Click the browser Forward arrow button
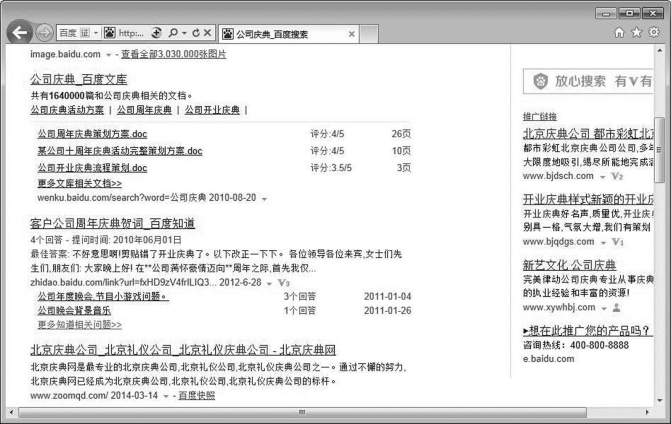Image resolution: width=671 pixels, height=424 pixels. (44, 33)
